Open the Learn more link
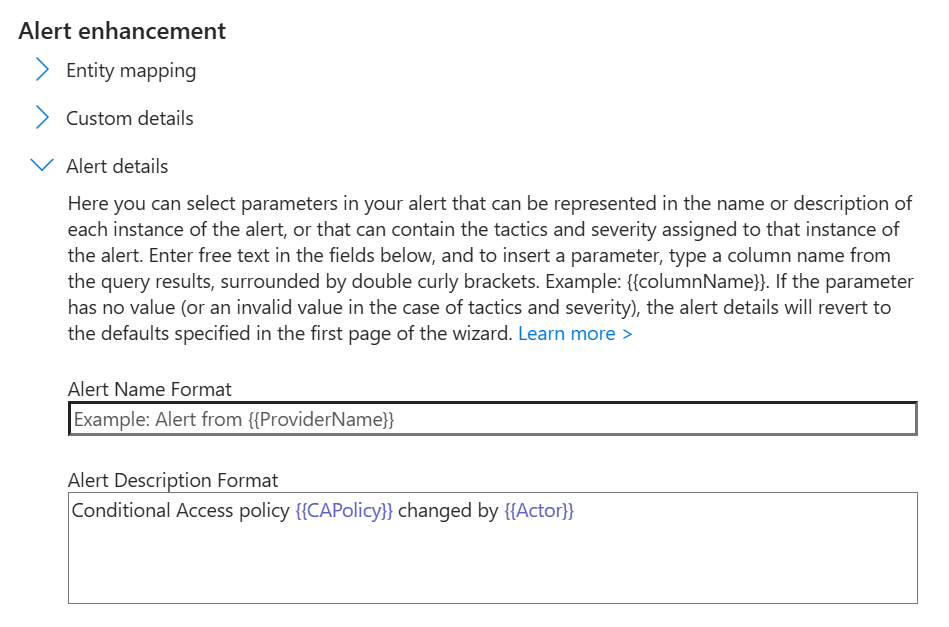Viewport: 949px width, 627px height. (575, 333)
